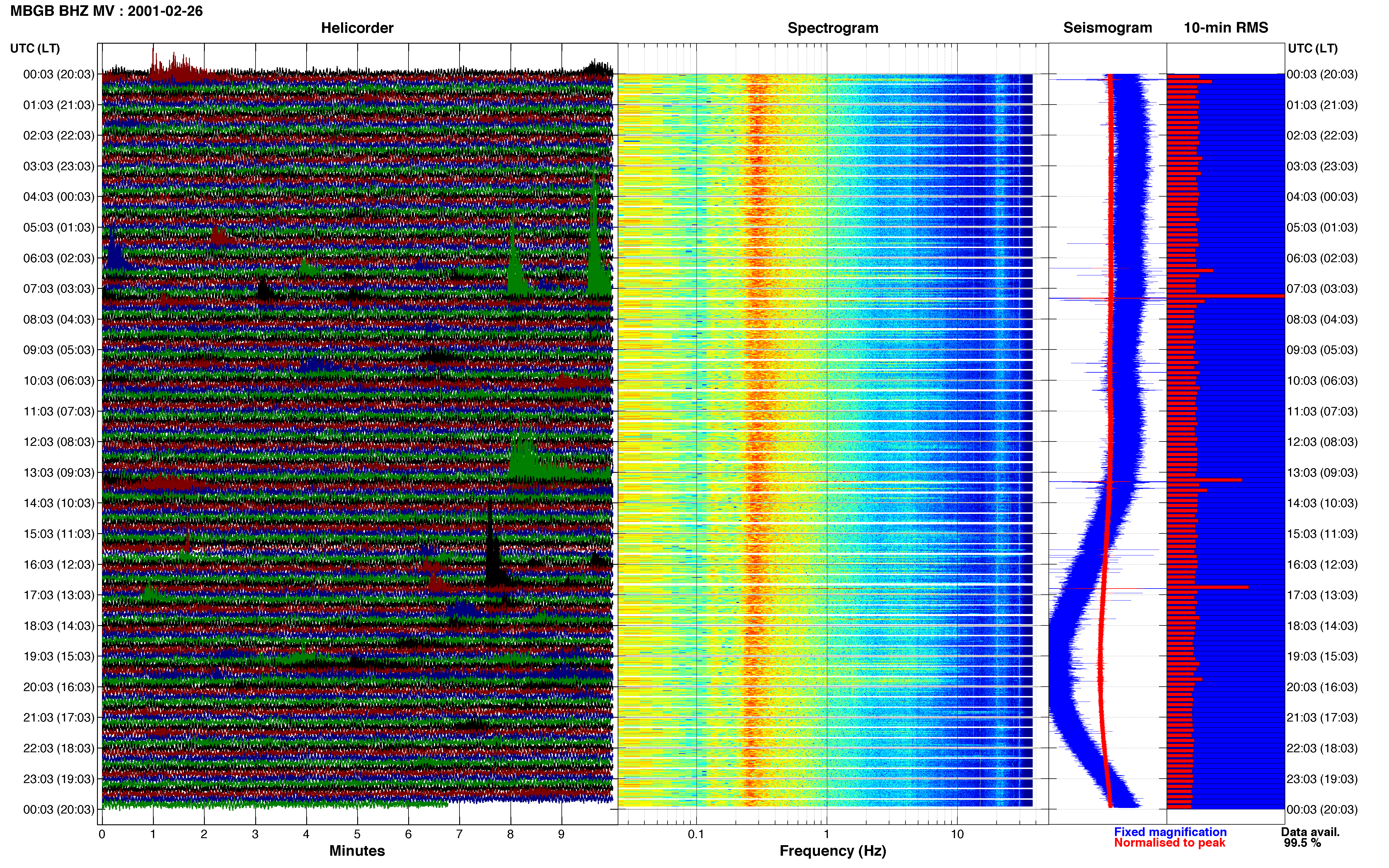Click the blue Fixed magnification legend text
The width and height of the screenshot is (1389, 868).
pyautogui.click(x=1170, y=832)
